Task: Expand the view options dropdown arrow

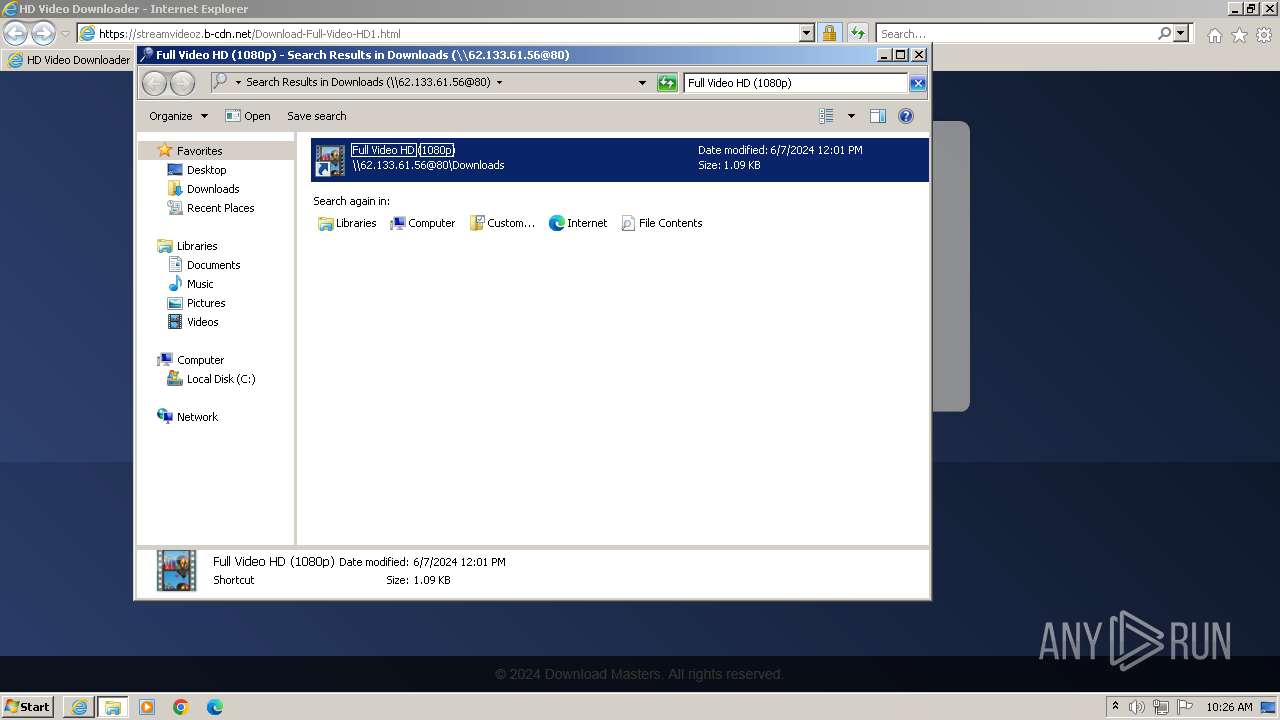Action: point(851,116)
